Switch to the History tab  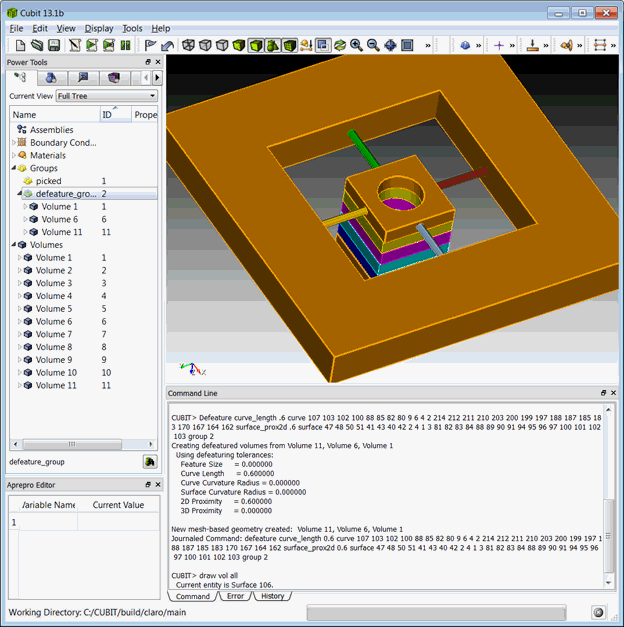(x=270, y=596)
